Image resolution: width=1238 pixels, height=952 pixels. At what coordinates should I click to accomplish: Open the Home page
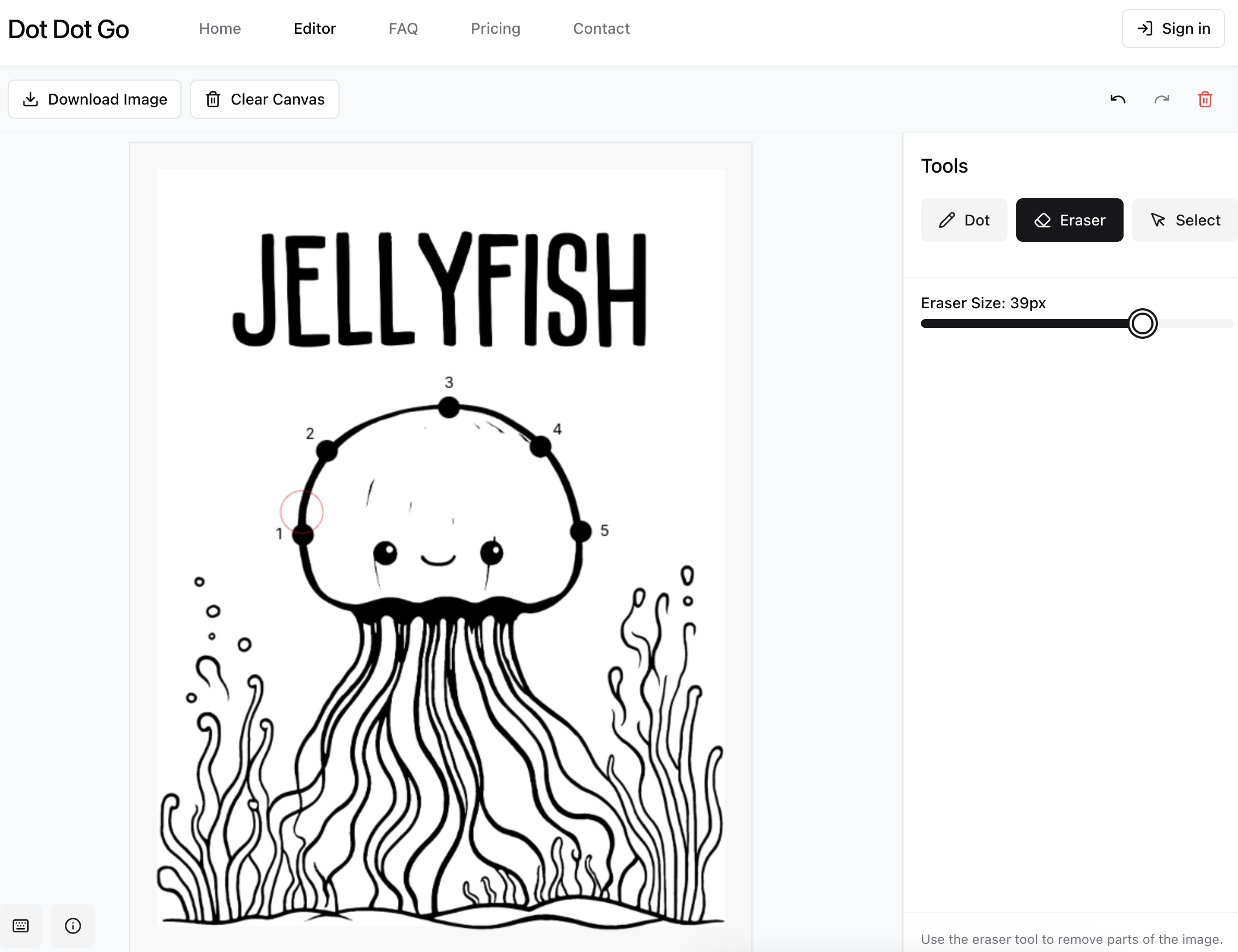coord(220,28)
